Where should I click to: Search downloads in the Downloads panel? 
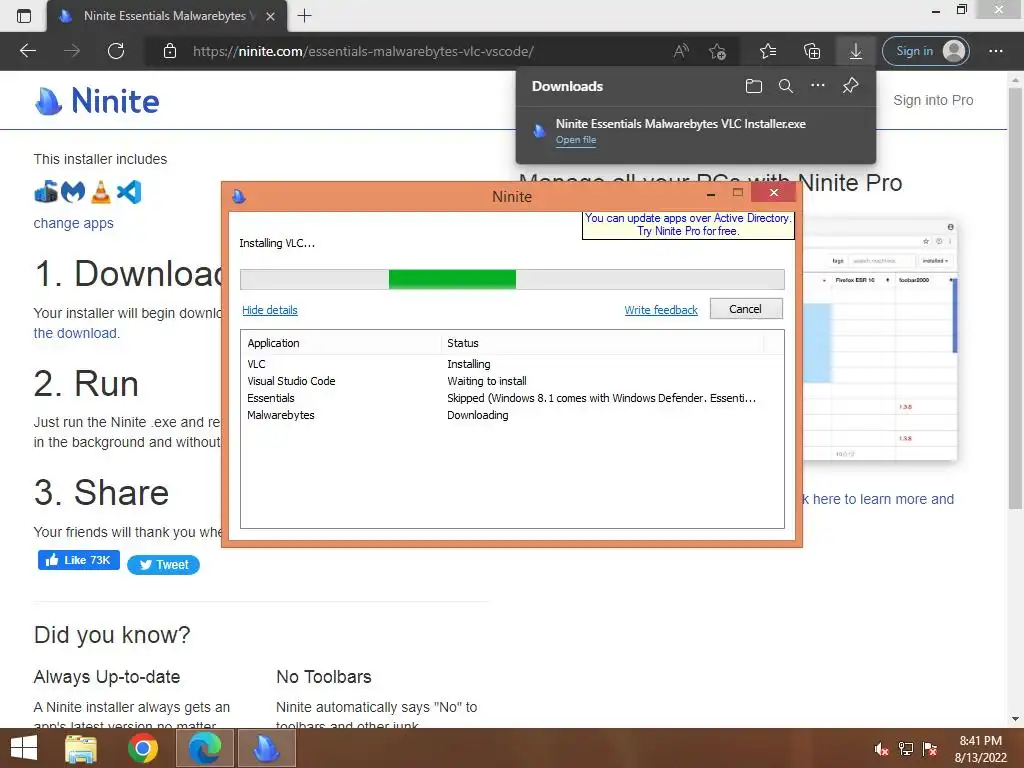(x=786, y=86)
